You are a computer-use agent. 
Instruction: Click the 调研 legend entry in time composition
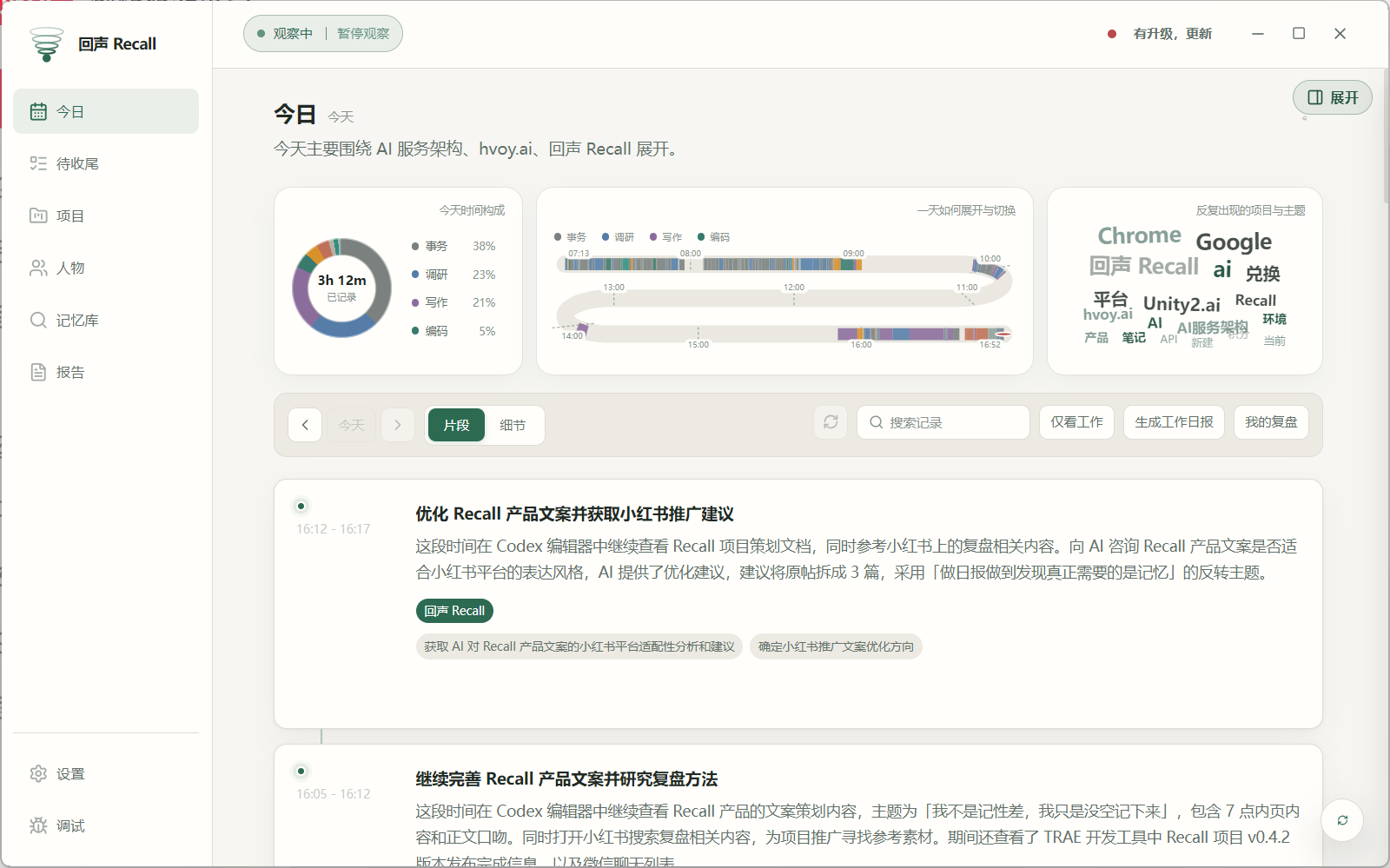(453, 275)
